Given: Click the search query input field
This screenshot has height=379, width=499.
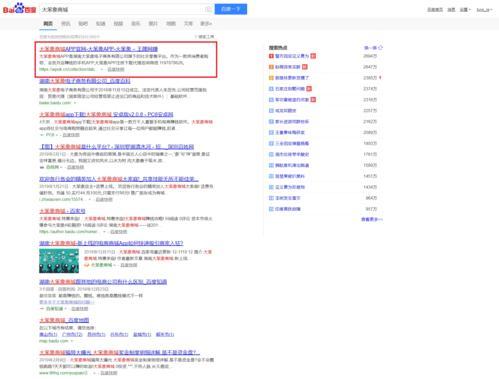Looking at the screenshot, I should [122, 9].
